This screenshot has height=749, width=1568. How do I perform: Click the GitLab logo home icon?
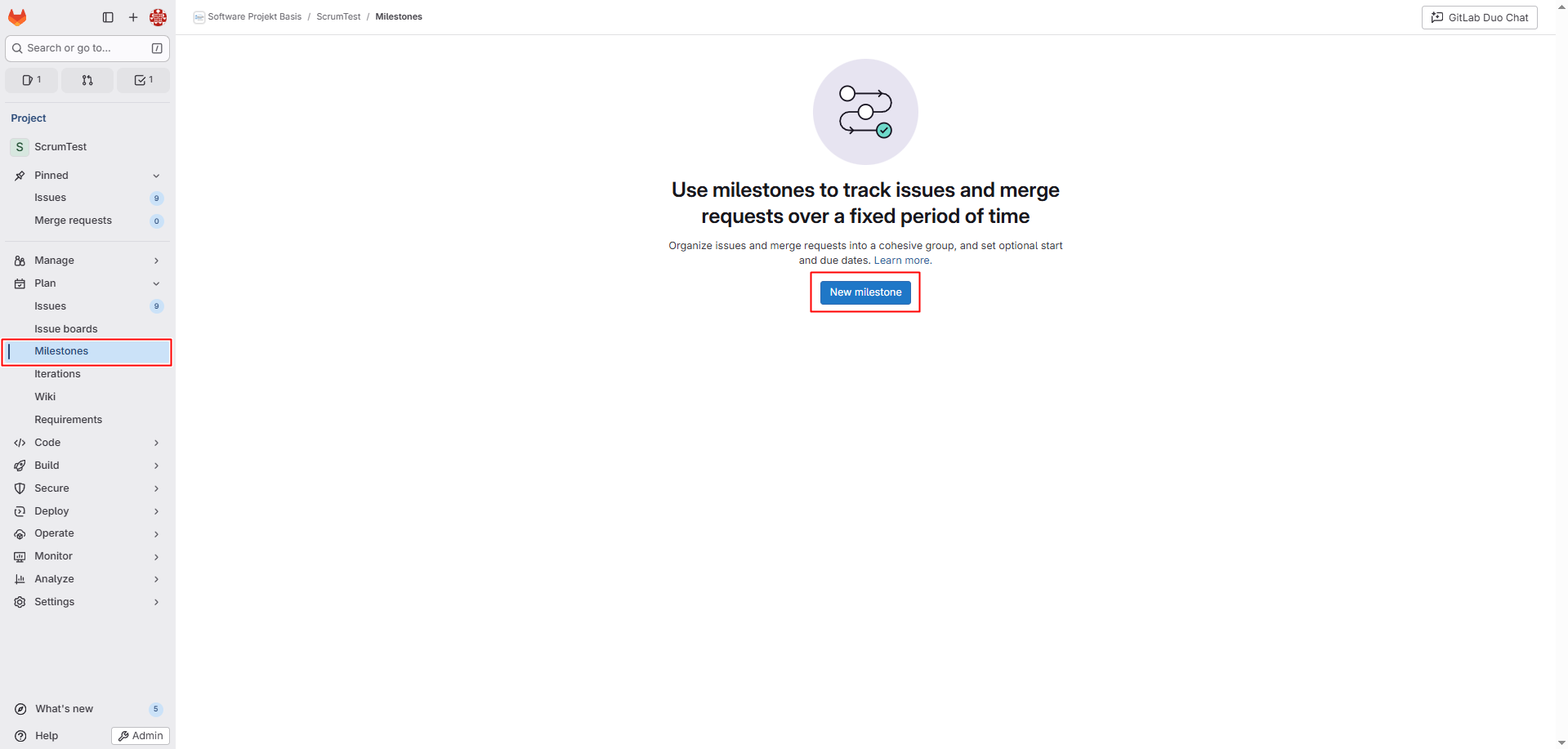pyautogui.click(x=17, y=17)
